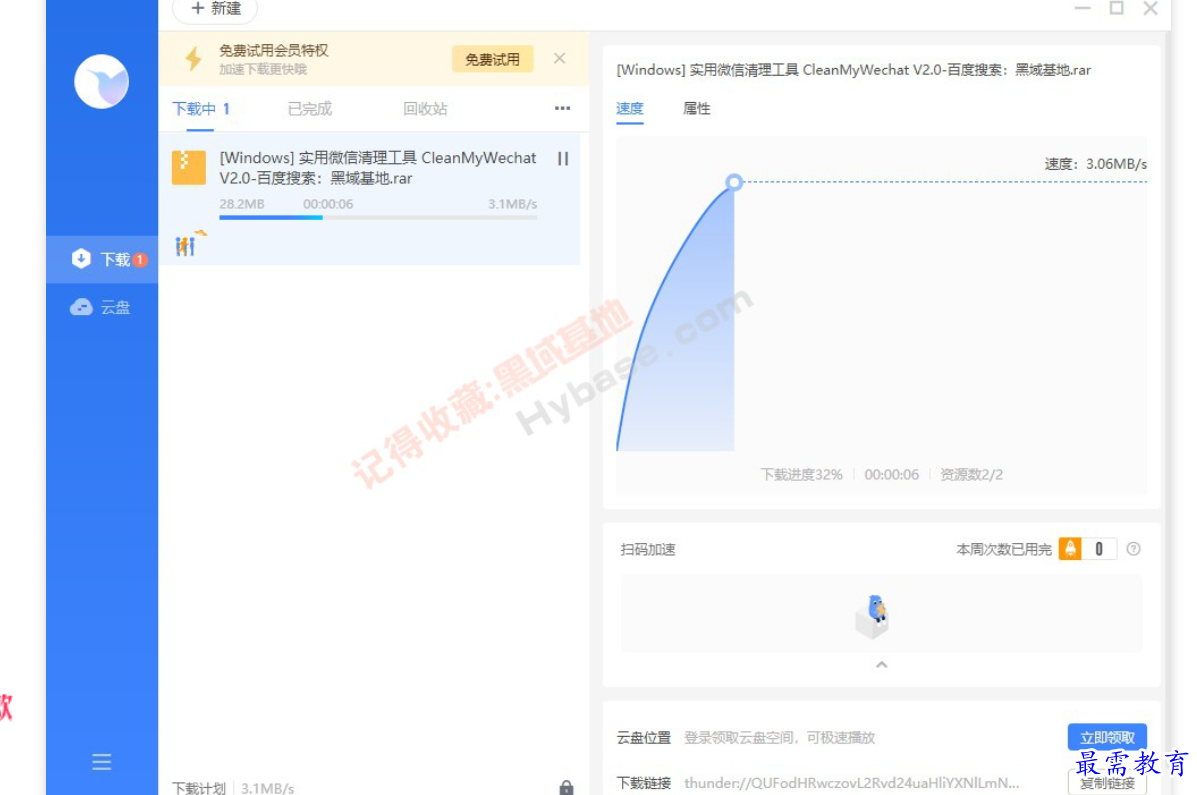Click the thunder:// download link text
This screenshot has width=1197, height=795.
pos(851,783)
